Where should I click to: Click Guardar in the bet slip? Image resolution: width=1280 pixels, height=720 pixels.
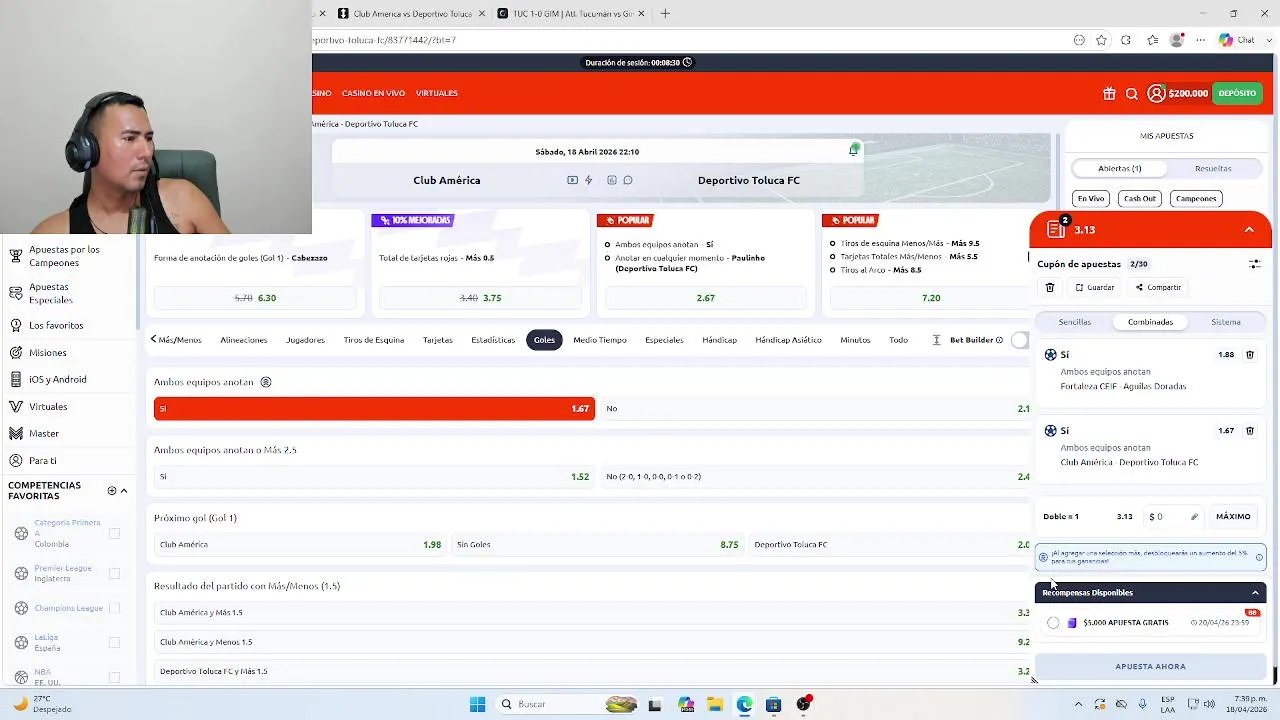coord(1095,288)
